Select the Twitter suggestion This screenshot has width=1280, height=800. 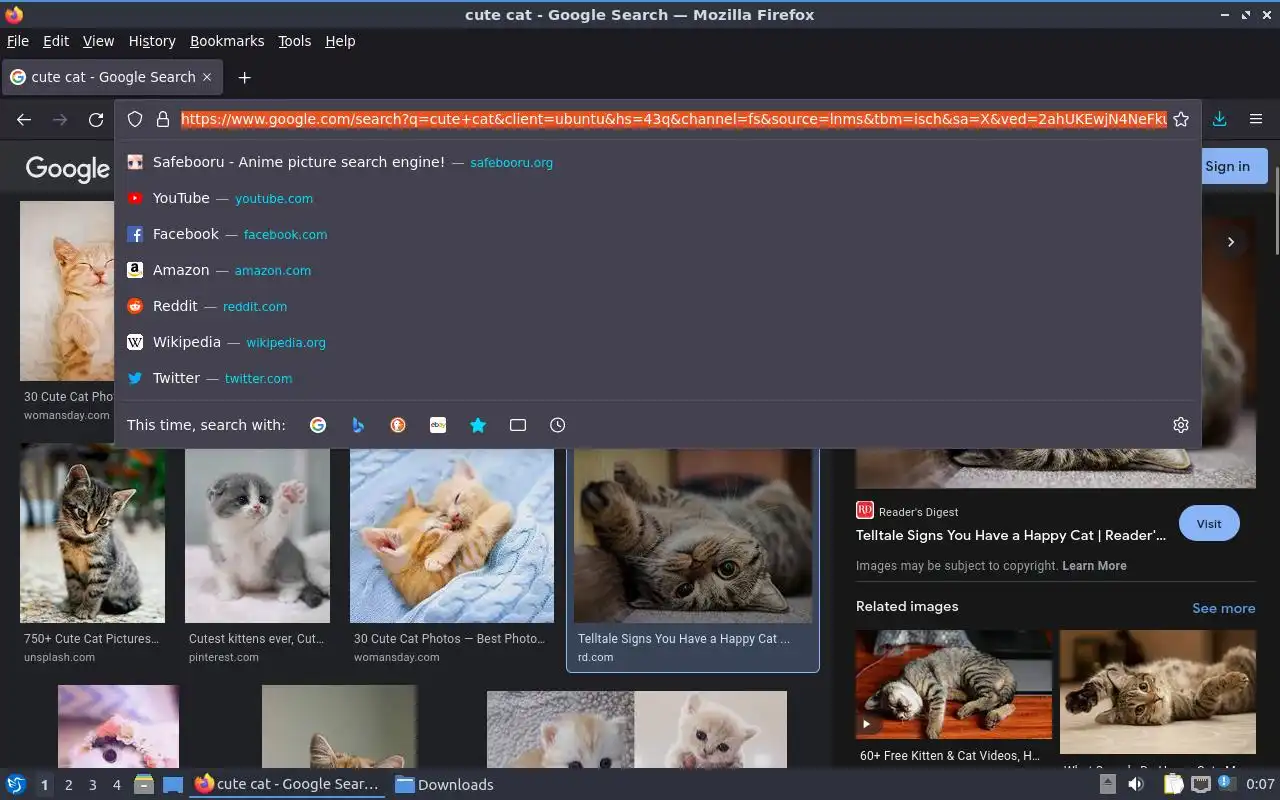[x=657, y=378]
